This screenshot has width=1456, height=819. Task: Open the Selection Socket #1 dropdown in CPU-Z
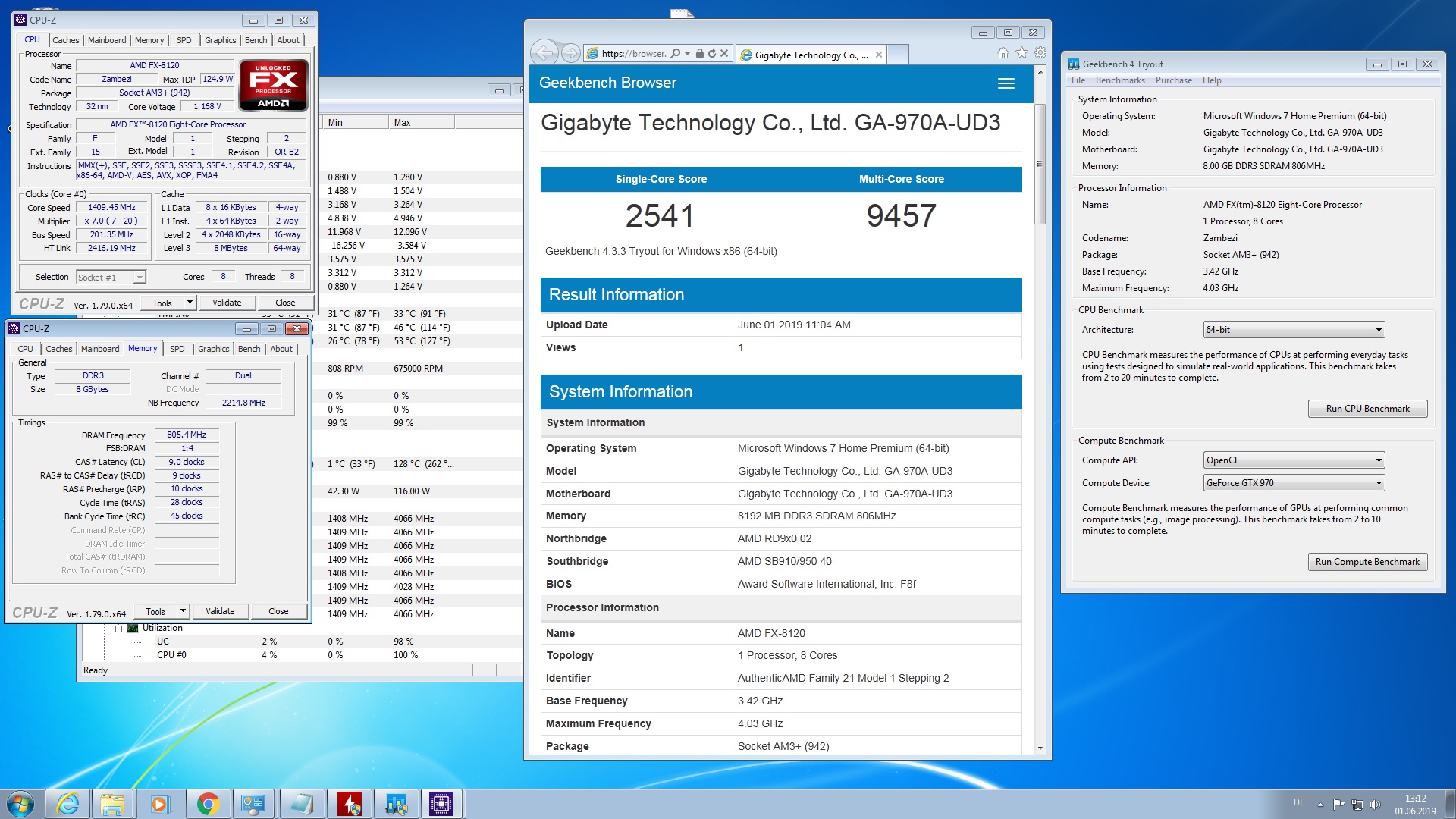tap(111, 278)
